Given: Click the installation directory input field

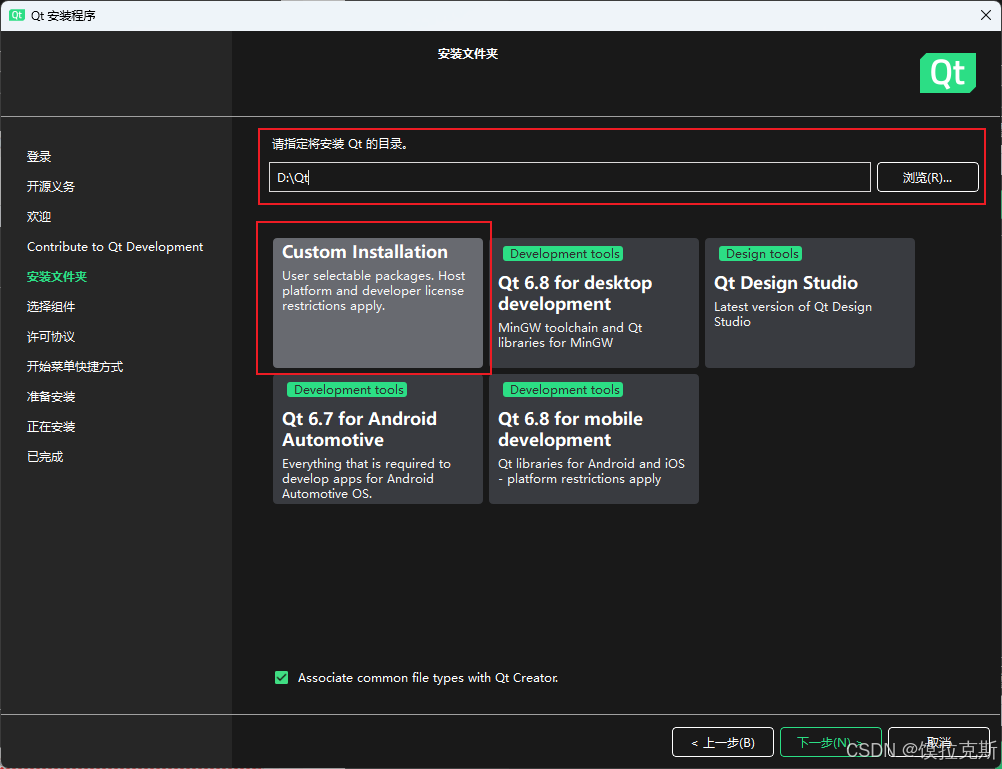Looking at the screenshot, I should (569, 177).
